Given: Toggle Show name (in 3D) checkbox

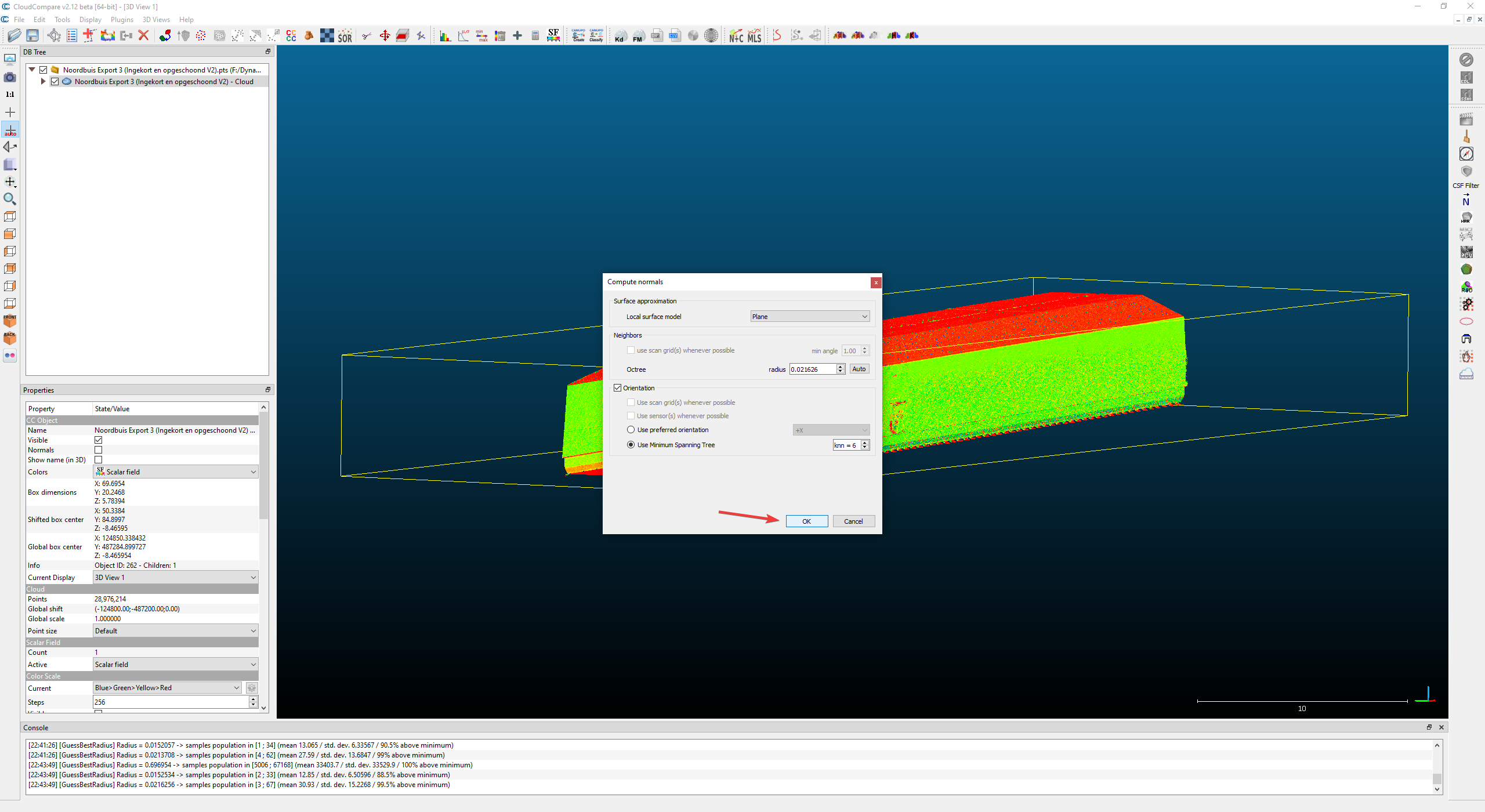Looking at the screenshot, I should [99, 460].
